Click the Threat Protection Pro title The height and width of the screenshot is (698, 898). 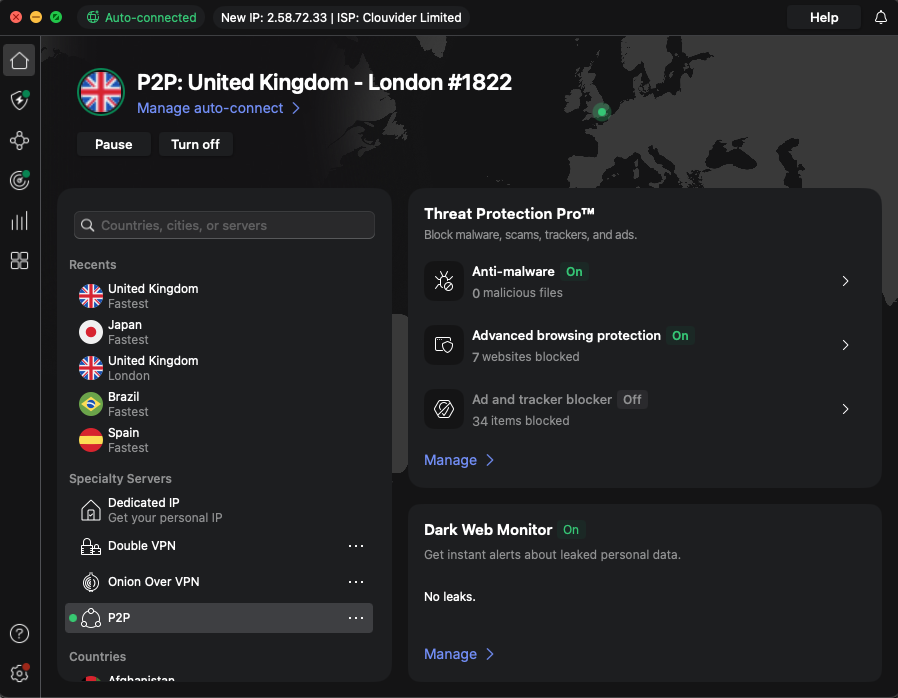509,214
